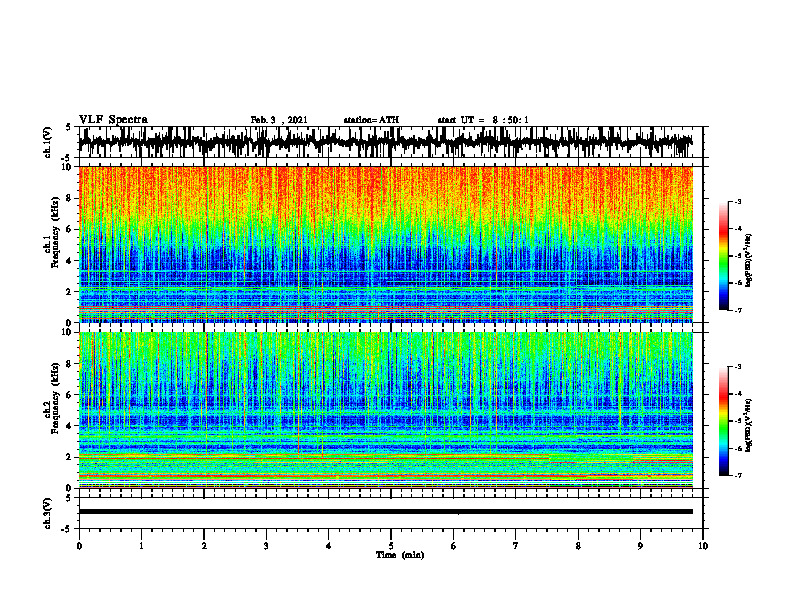Click the ch.1(V) waveform axis label
This screenshot has width=792, height=612.
[48, 142]
